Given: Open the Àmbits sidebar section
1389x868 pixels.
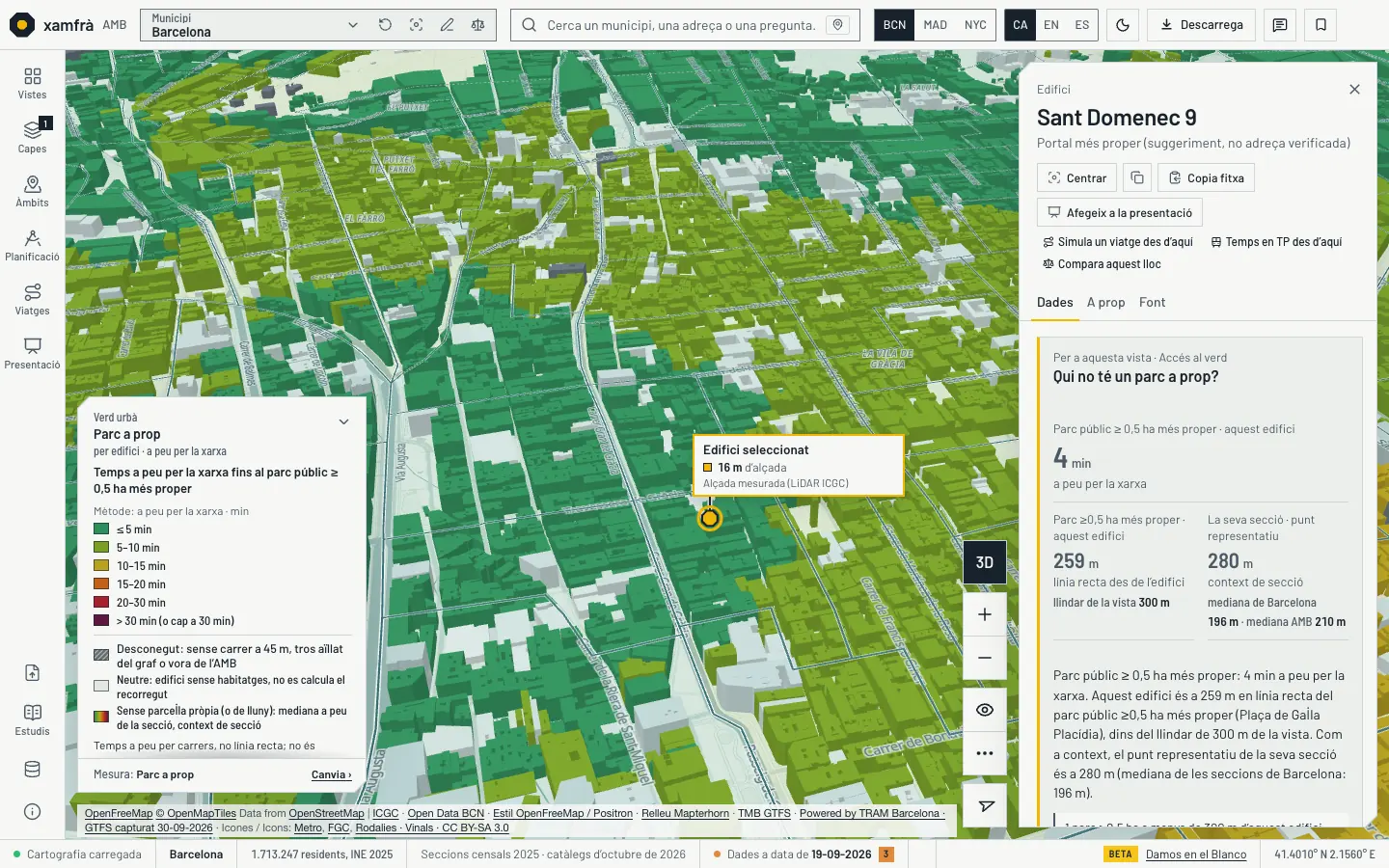Looking at the screenshot, I should pyautogui.click(x=32, y=191).
